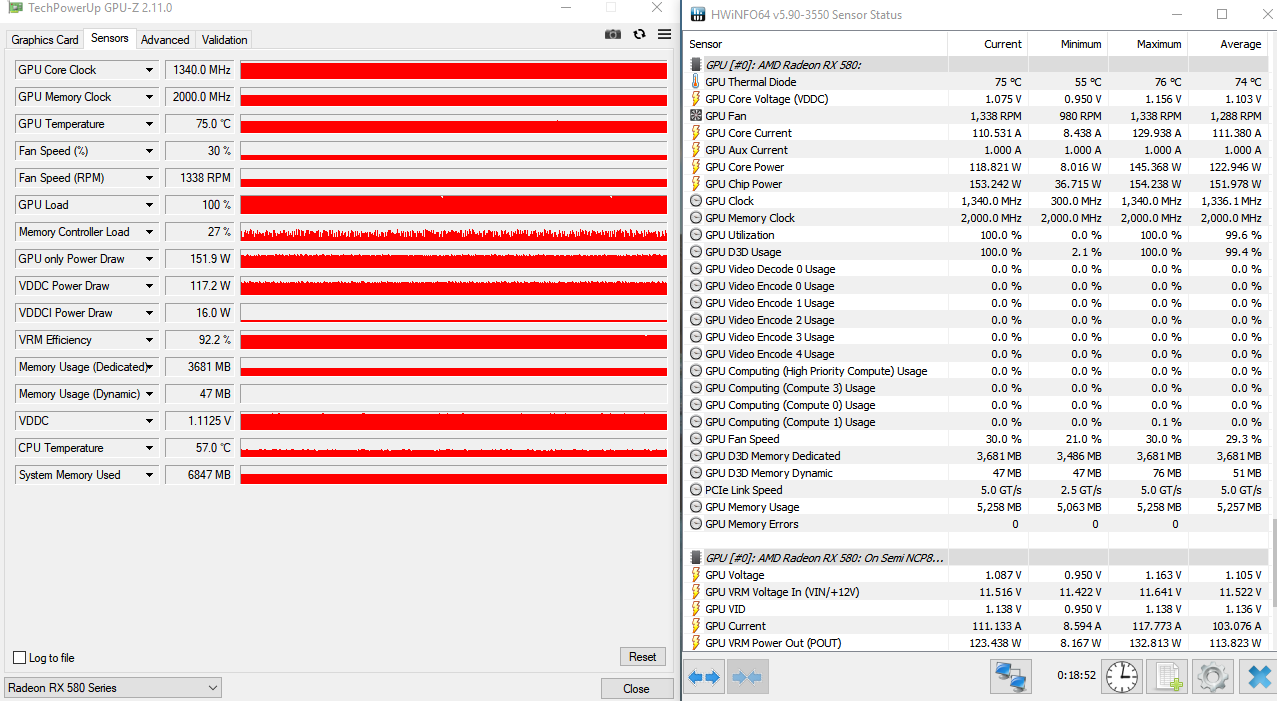Click the 153.242 W GPU Chip Power current value
Screen dimensions: 1277x701
989,184
